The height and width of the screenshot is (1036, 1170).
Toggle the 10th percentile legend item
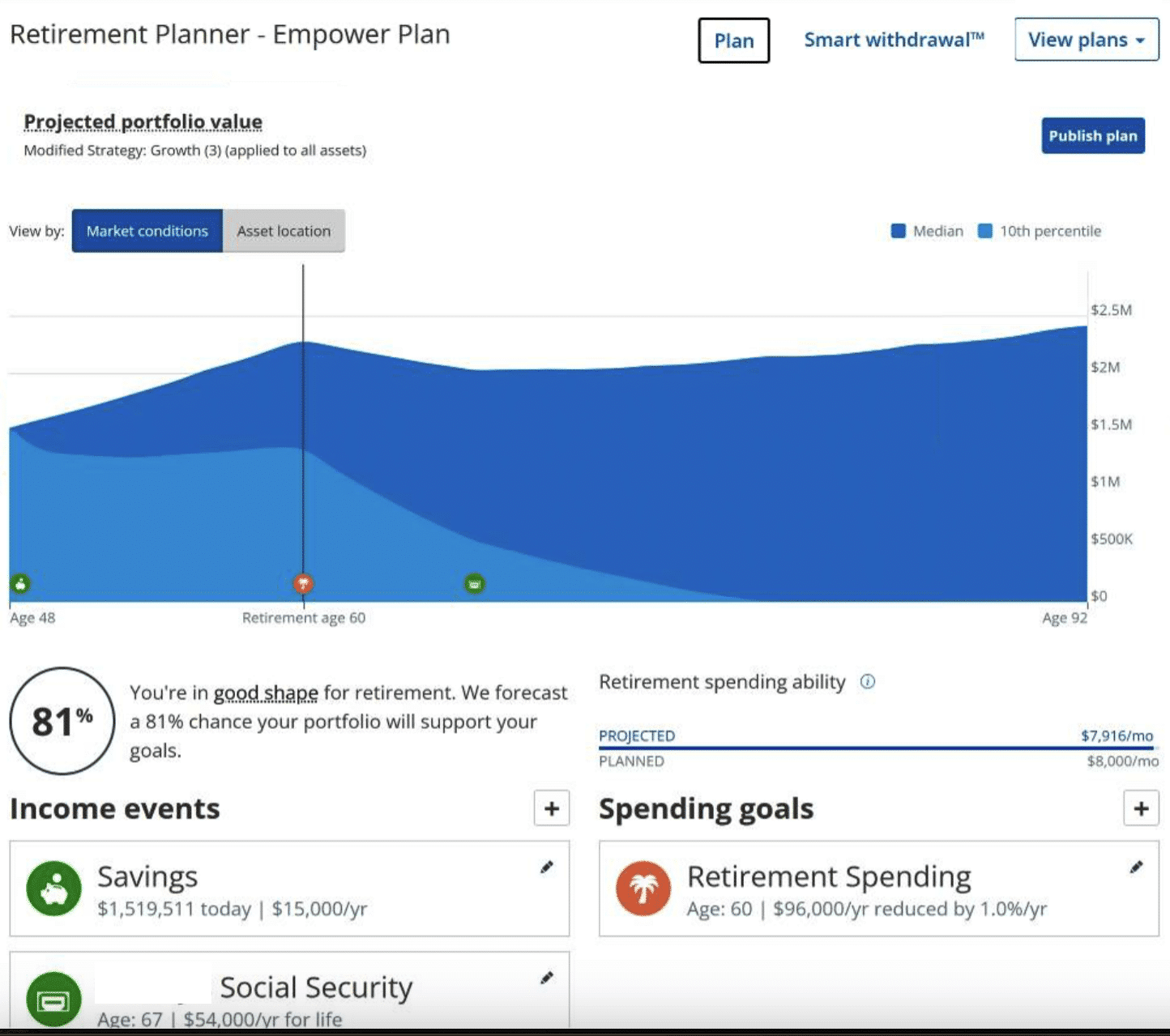coord(1040,231)
